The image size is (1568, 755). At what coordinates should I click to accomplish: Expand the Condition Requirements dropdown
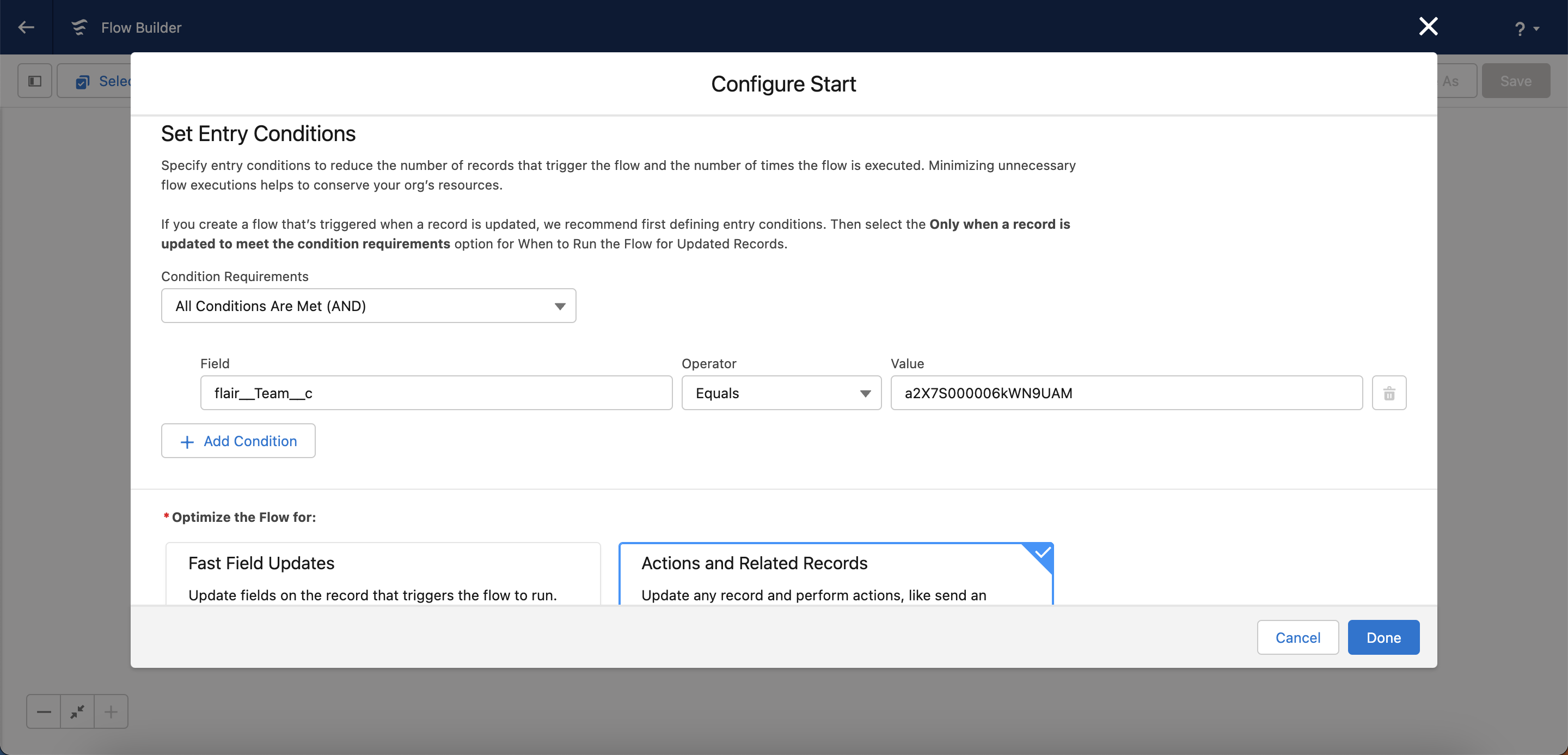[368, 306]
